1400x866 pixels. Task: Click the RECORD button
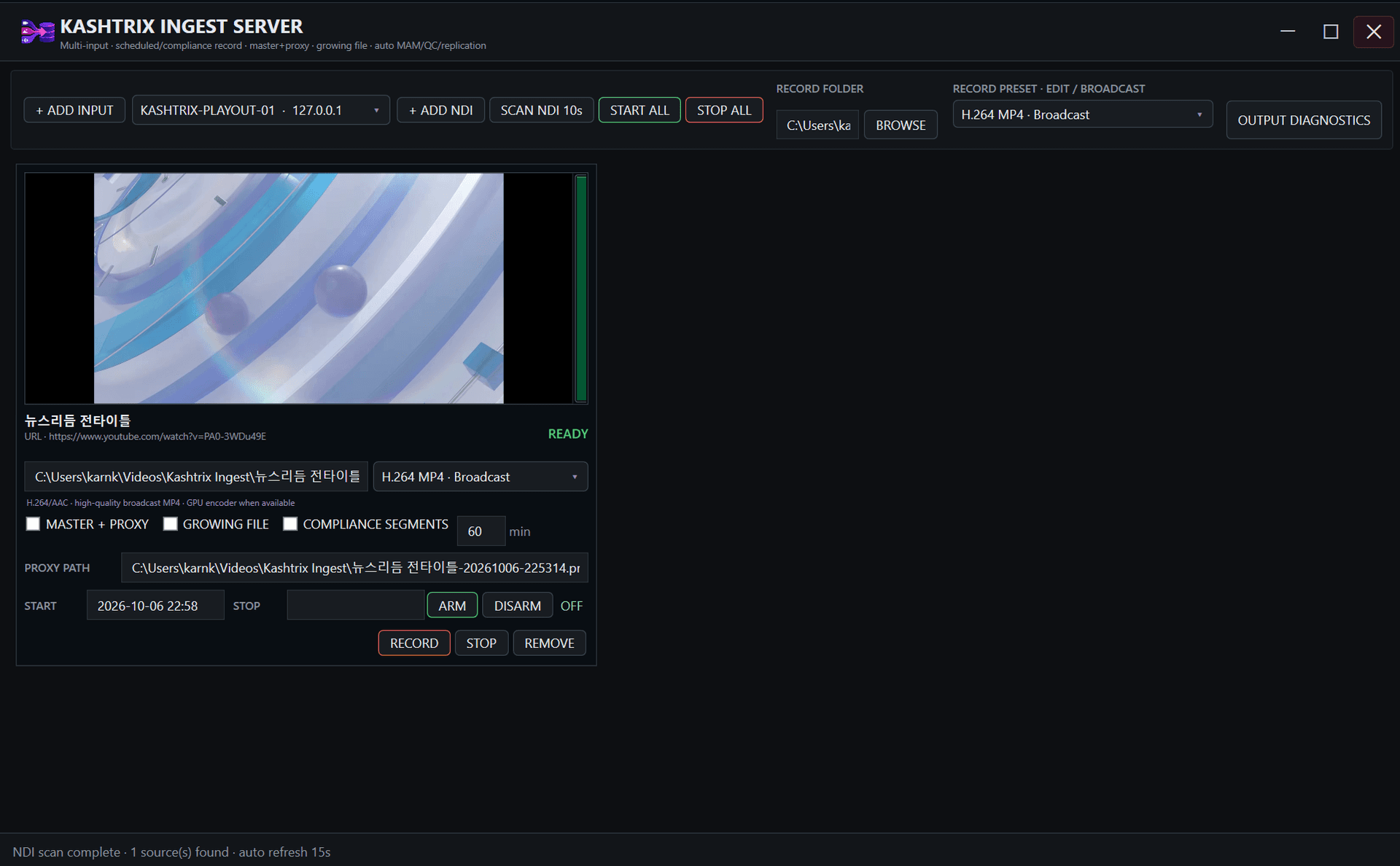[414, 643]
